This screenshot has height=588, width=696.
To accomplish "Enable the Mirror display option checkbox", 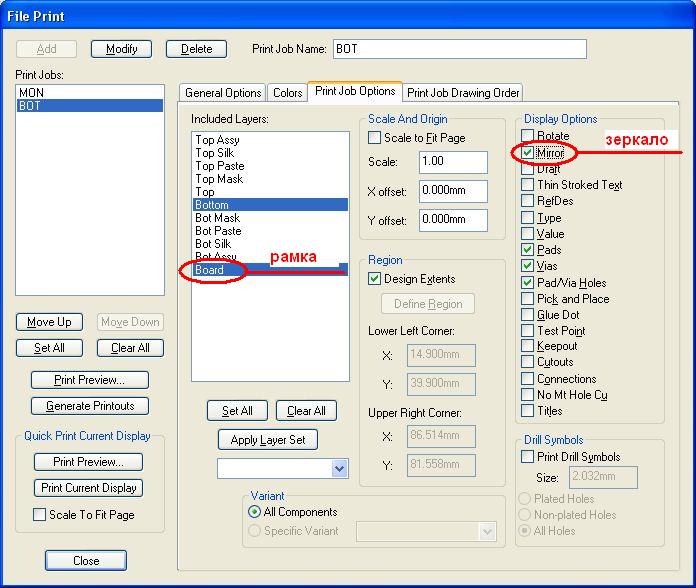I will click(528, 153).
